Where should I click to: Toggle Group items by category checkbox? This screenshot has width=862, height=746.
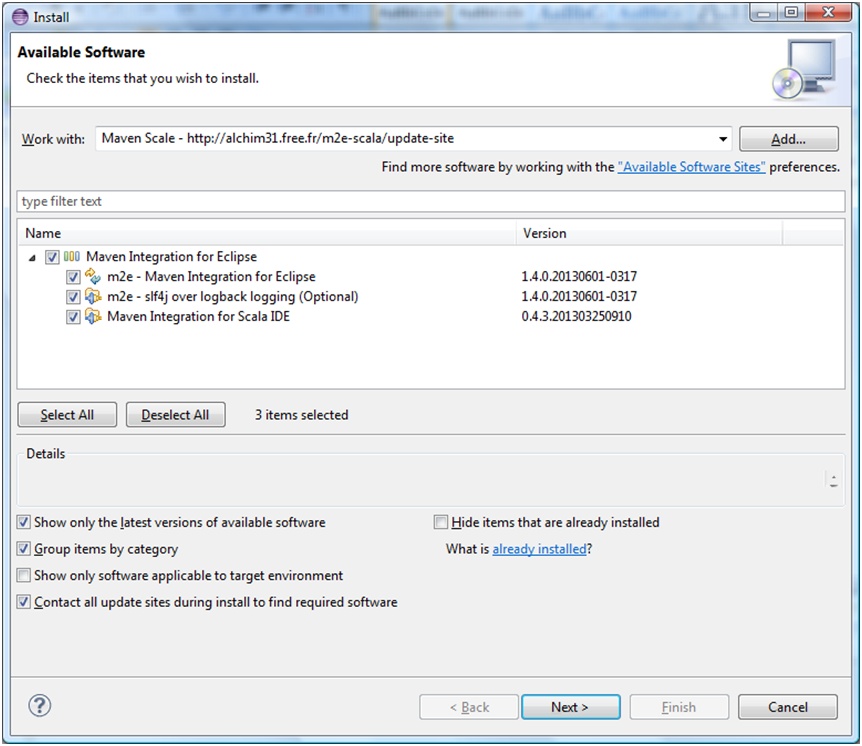(24, 549)
